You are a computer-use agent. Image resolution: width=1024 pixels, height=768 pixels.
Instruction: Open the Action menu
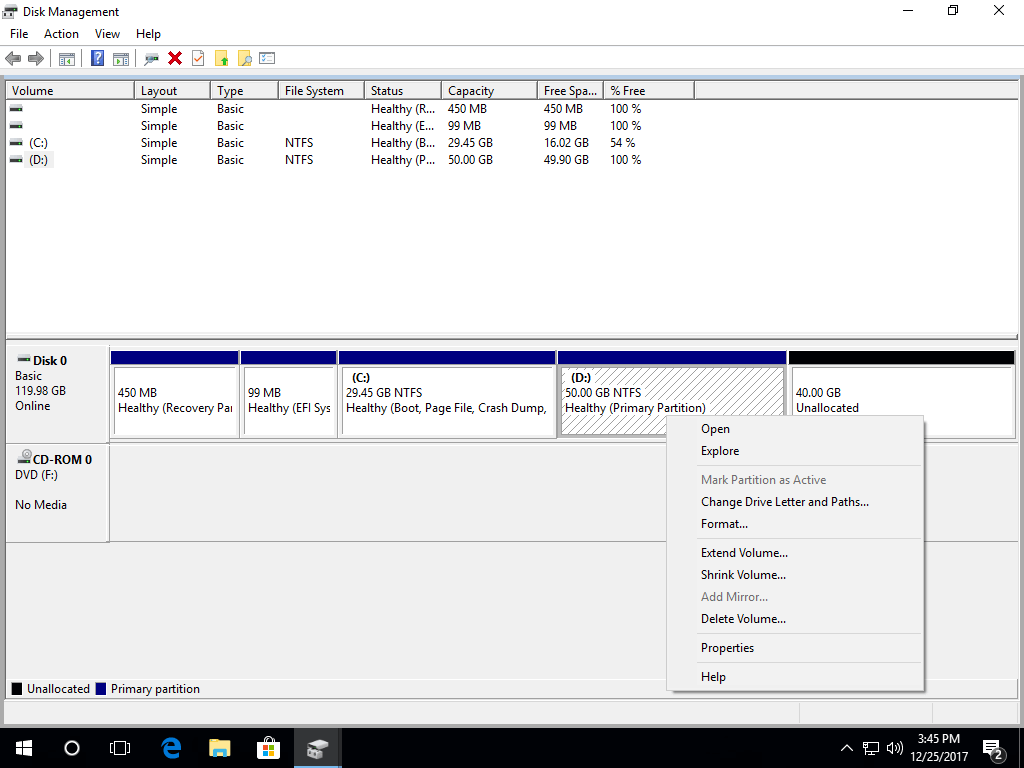[x=61, y=33]
